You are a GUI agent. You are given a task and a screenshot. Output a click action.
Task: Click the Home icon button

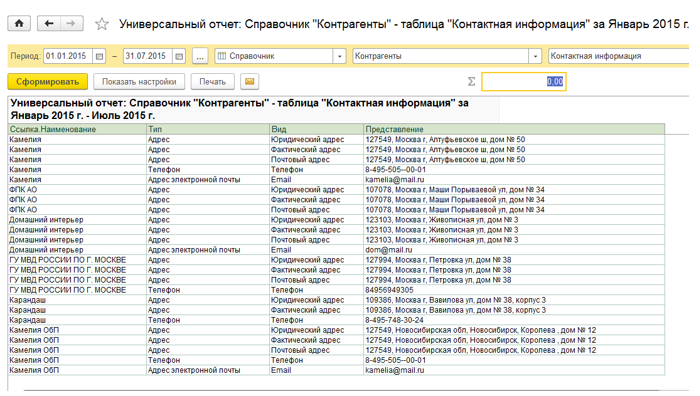(19, 24)
